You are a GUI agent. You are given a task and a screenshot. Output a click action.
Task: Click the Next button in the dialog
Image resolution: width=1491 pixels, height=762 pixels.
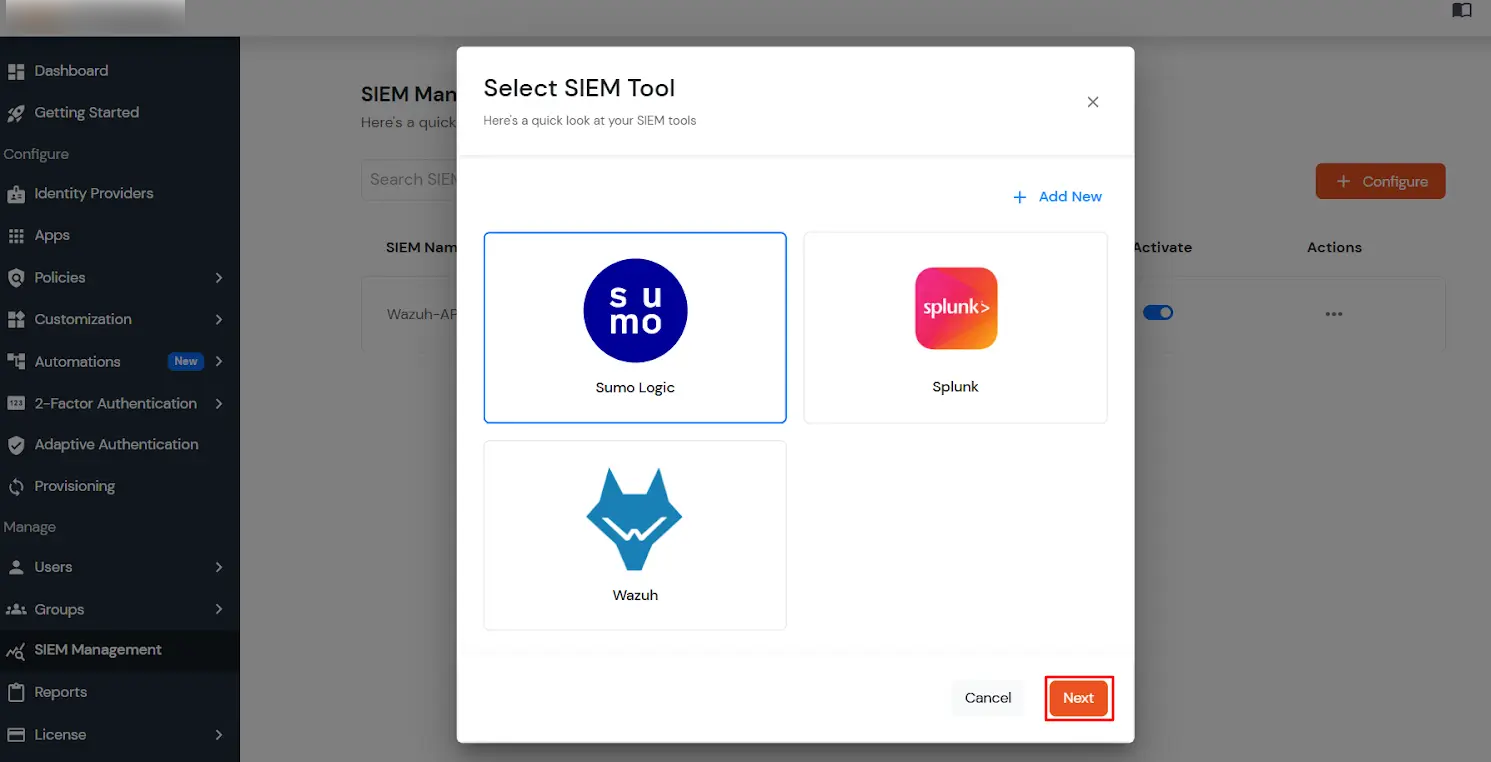tap(1078, 698)
